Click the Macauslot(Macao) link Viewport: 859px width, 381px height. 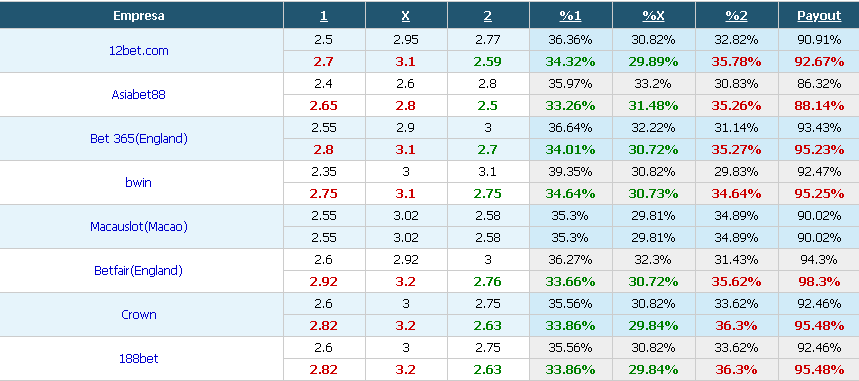pyautogui.click(x=139, y=226)
